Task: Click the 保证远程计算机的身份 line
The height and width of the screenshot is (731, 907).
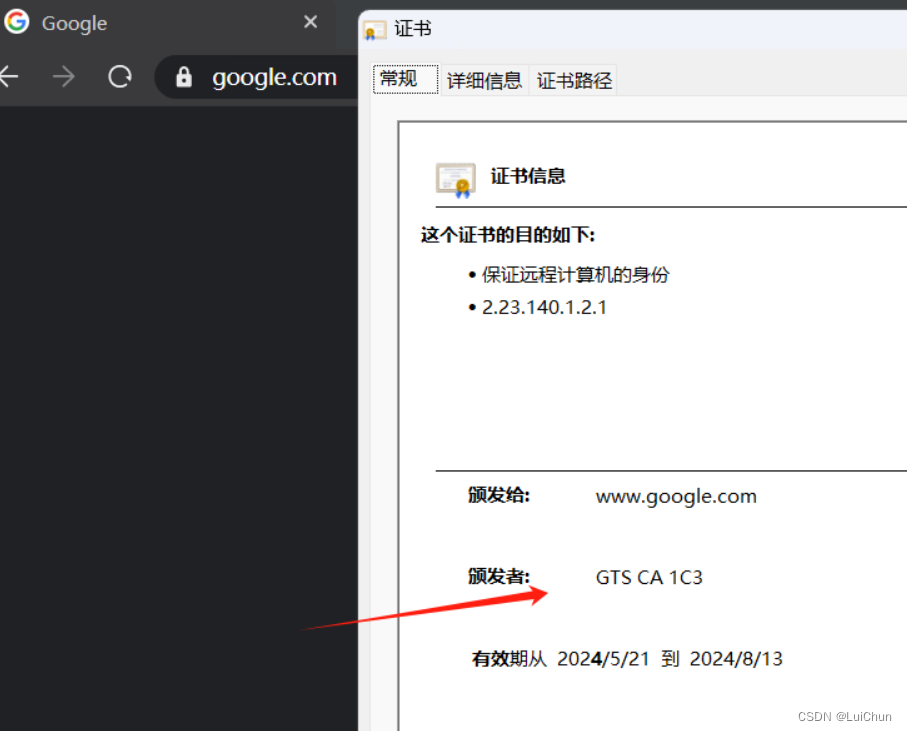Action: click(x=576, y=275)
